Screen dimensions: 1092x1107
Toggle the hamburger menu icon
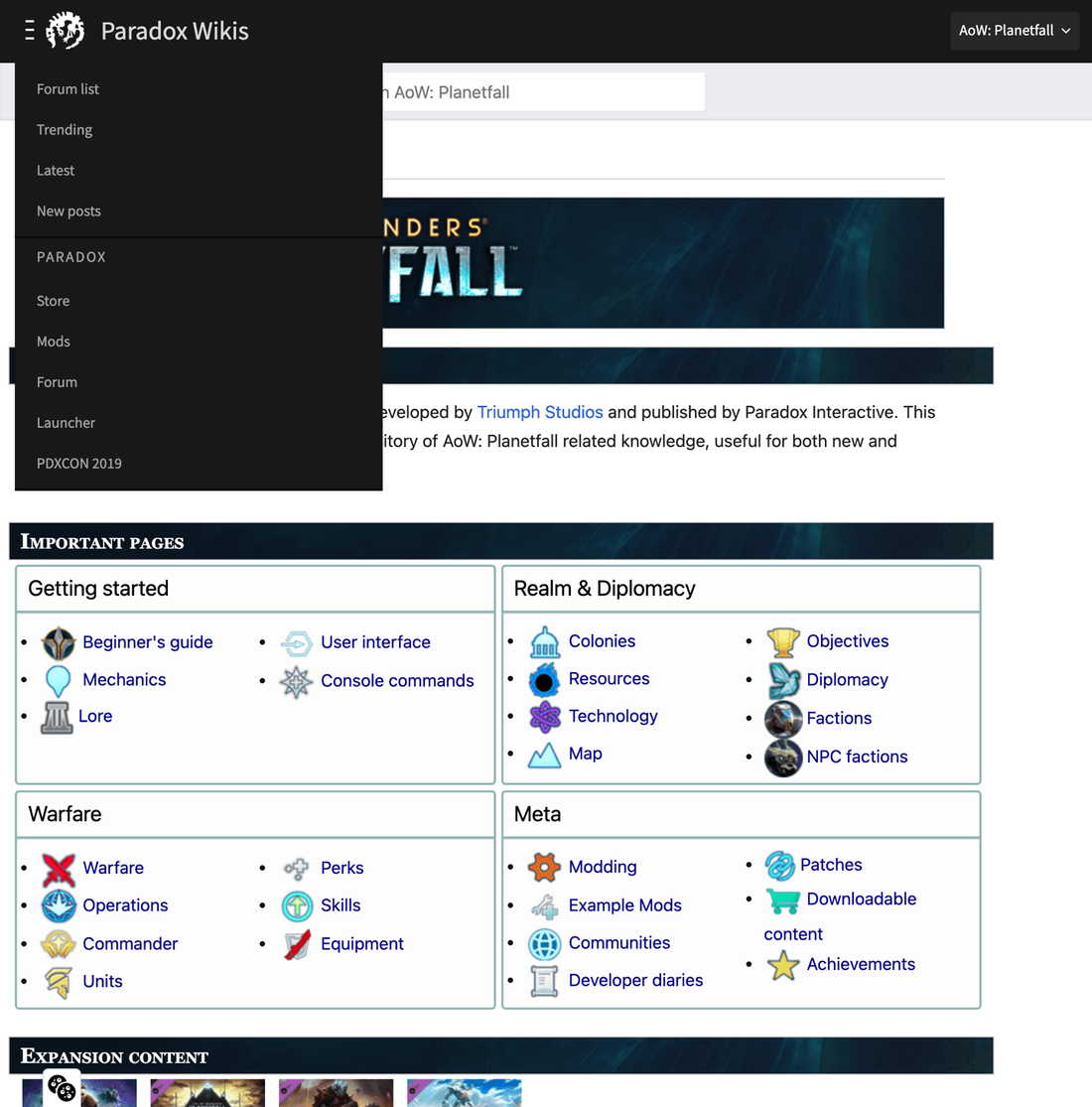pos(30,31)
